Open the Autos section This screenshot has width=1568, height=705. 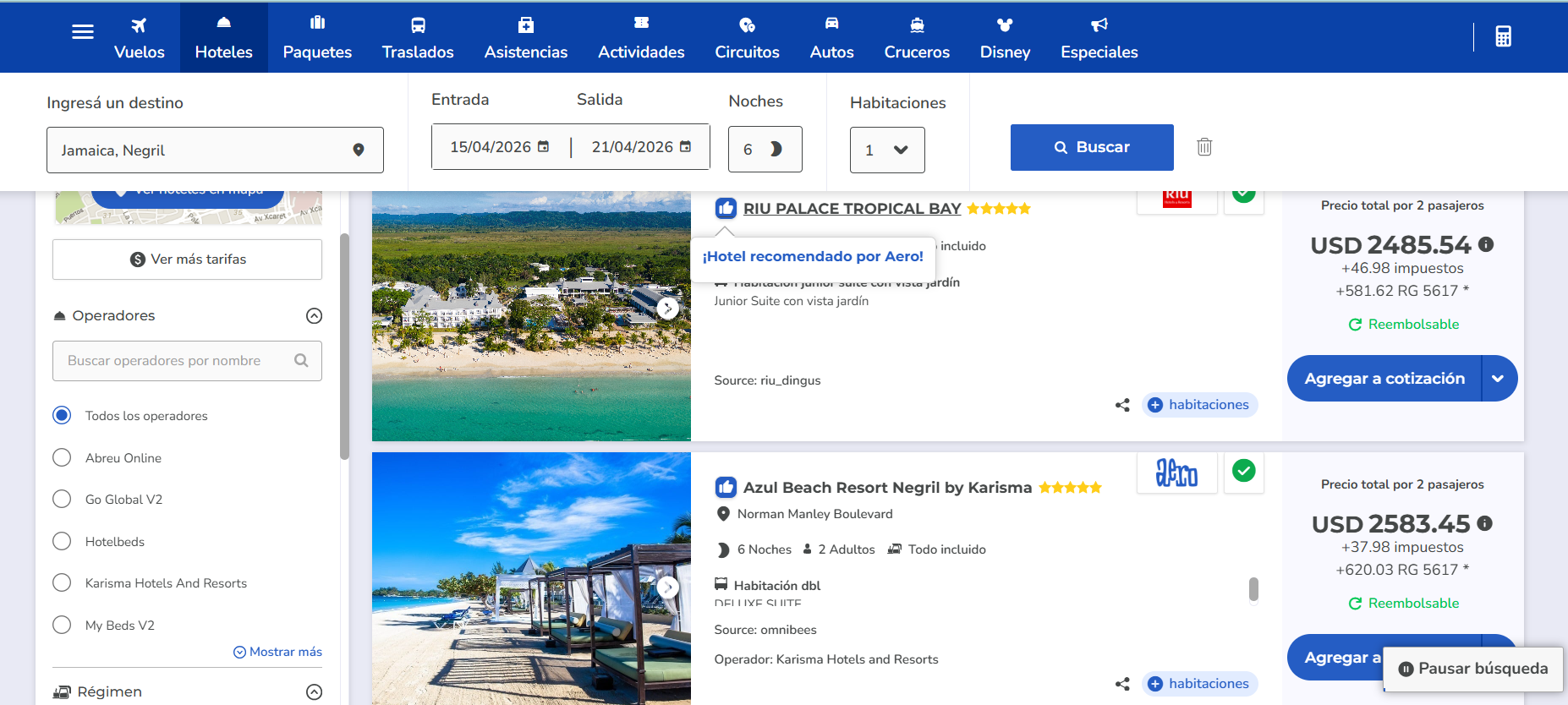(x=832, y=38)
